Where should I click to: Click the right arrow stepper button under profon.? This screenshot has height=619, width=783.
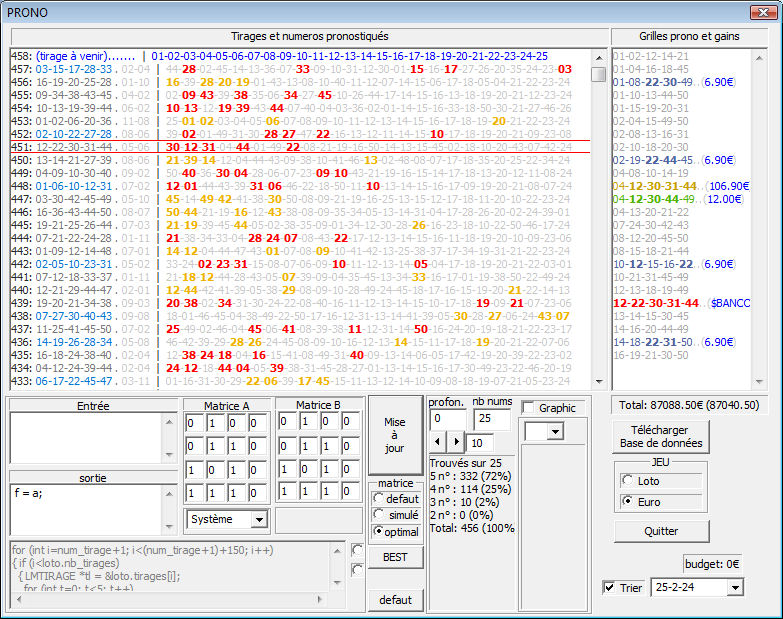[456, 442]
